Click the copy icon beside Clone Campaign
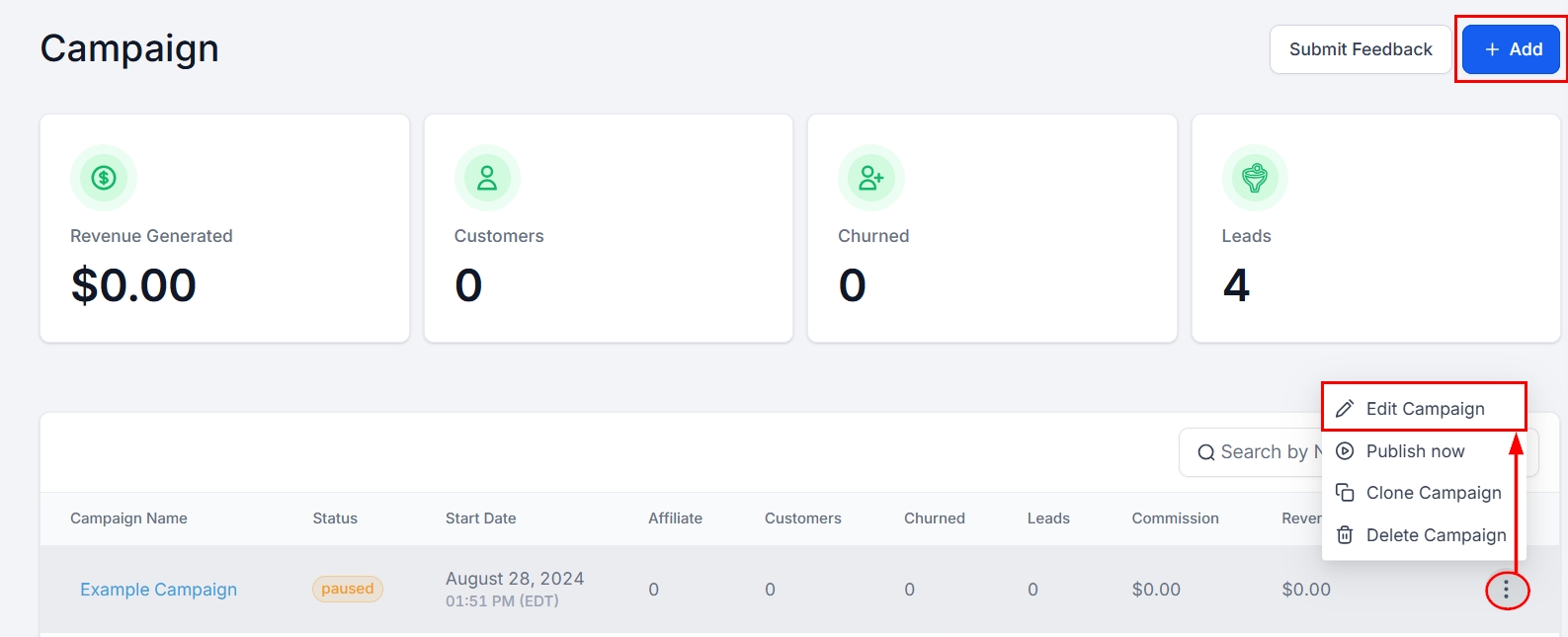Image resolution: width=1568 pixels, height=637 pixels. (1345, 493)
